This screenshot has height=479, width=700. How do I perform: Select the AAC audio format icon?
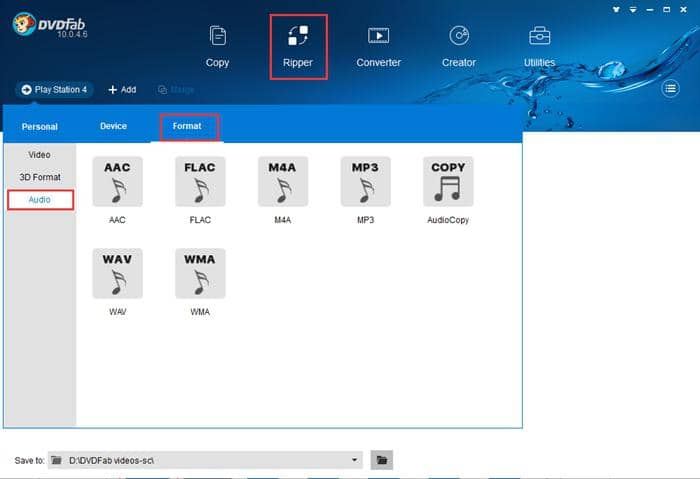(x=117, y=182)
